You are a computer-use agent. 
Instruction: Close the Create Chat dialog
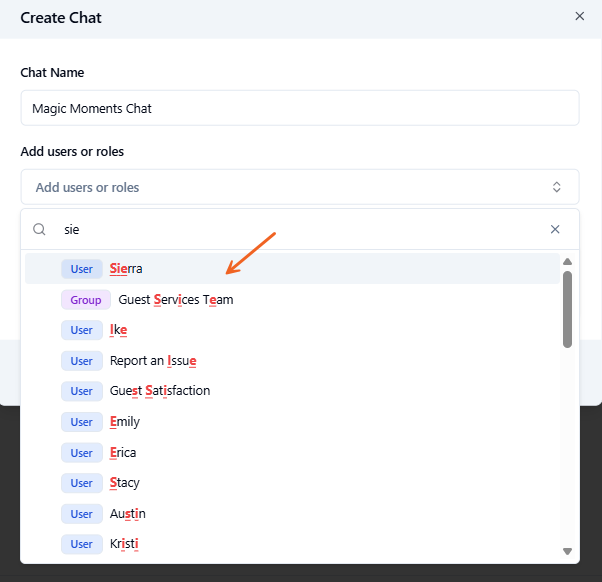[x=579, y=17]
